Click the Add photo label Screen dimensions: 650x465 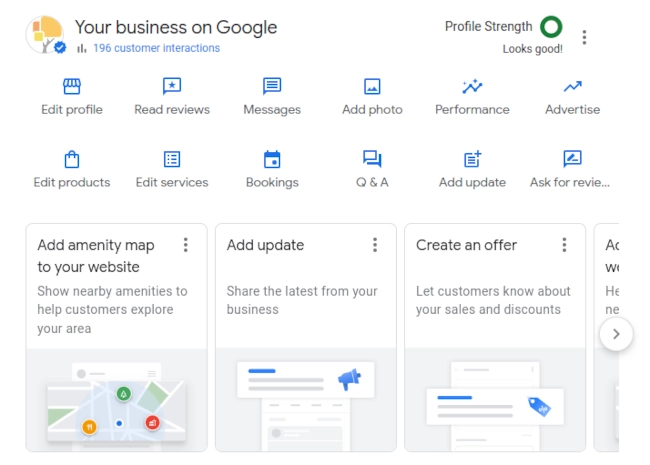[x=372, y=110]
